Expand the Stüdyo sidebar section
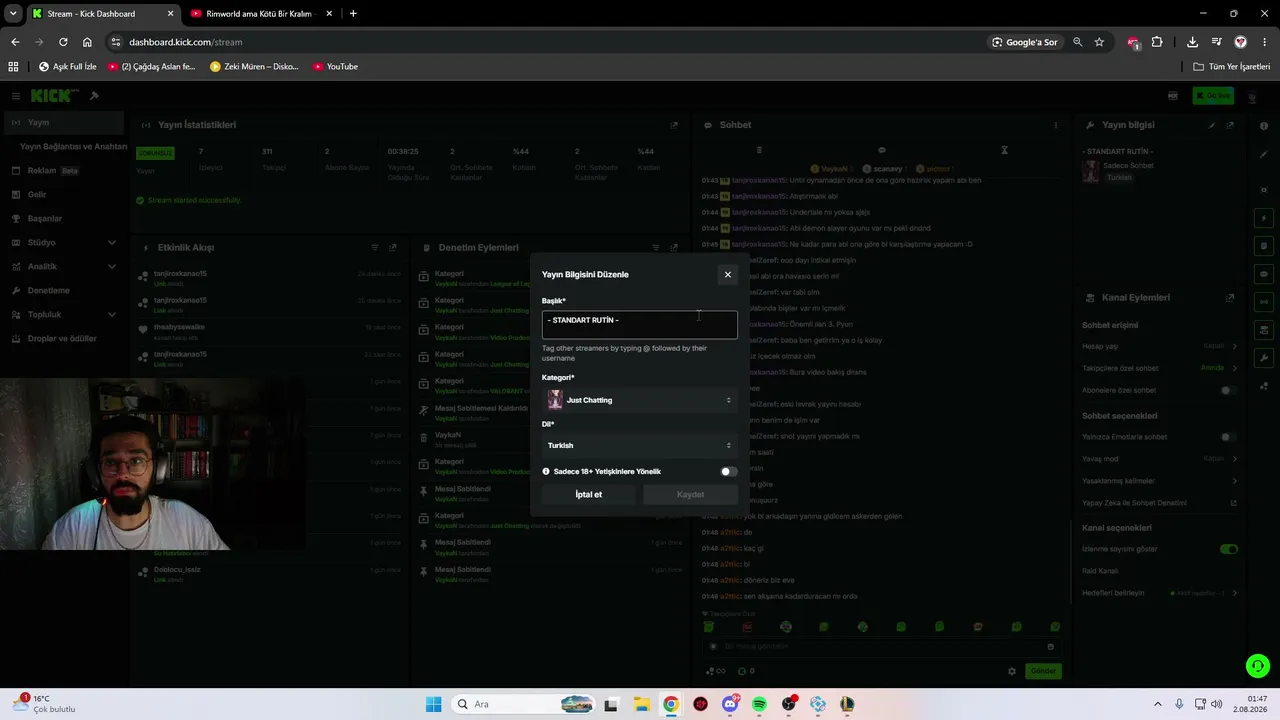Image resolution: width=1280 pixels, height=720 pixels. [x=62, y=242]
